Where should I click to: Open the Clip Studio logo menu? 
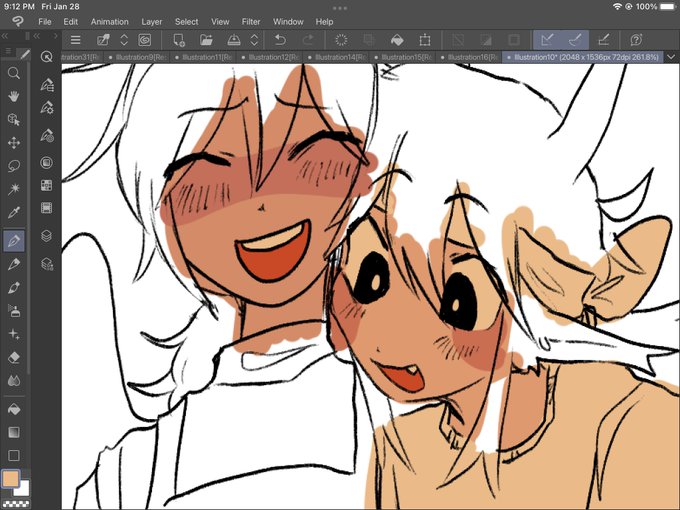pos(17,21)
